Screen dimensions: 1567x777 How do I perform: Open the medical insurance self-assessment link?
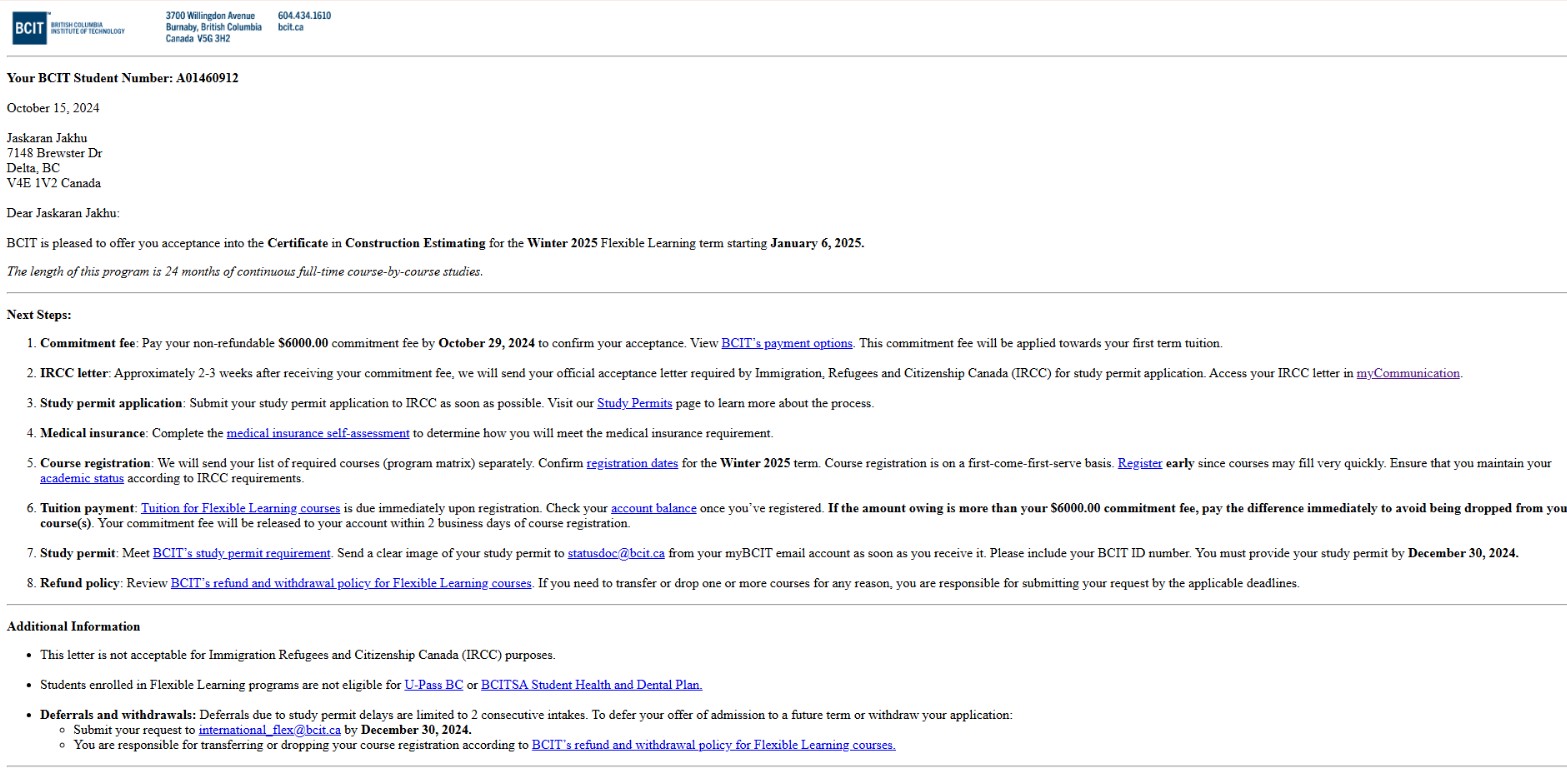pyautogui.click(x=317, y=433)
